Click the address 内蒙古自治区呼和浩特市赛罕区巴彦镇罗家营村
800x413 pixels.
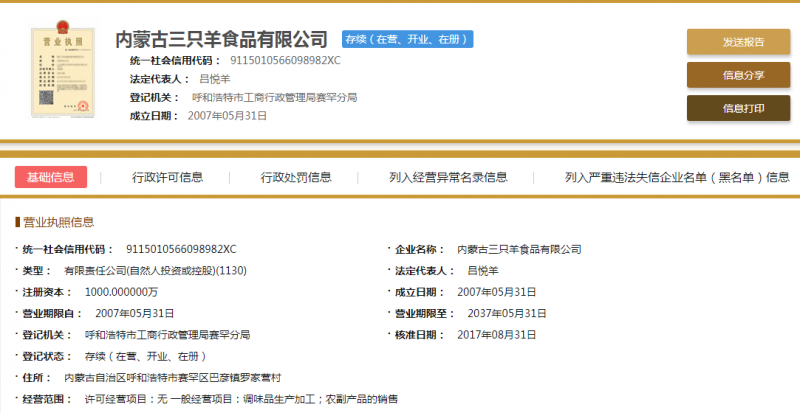pos(172,378)
